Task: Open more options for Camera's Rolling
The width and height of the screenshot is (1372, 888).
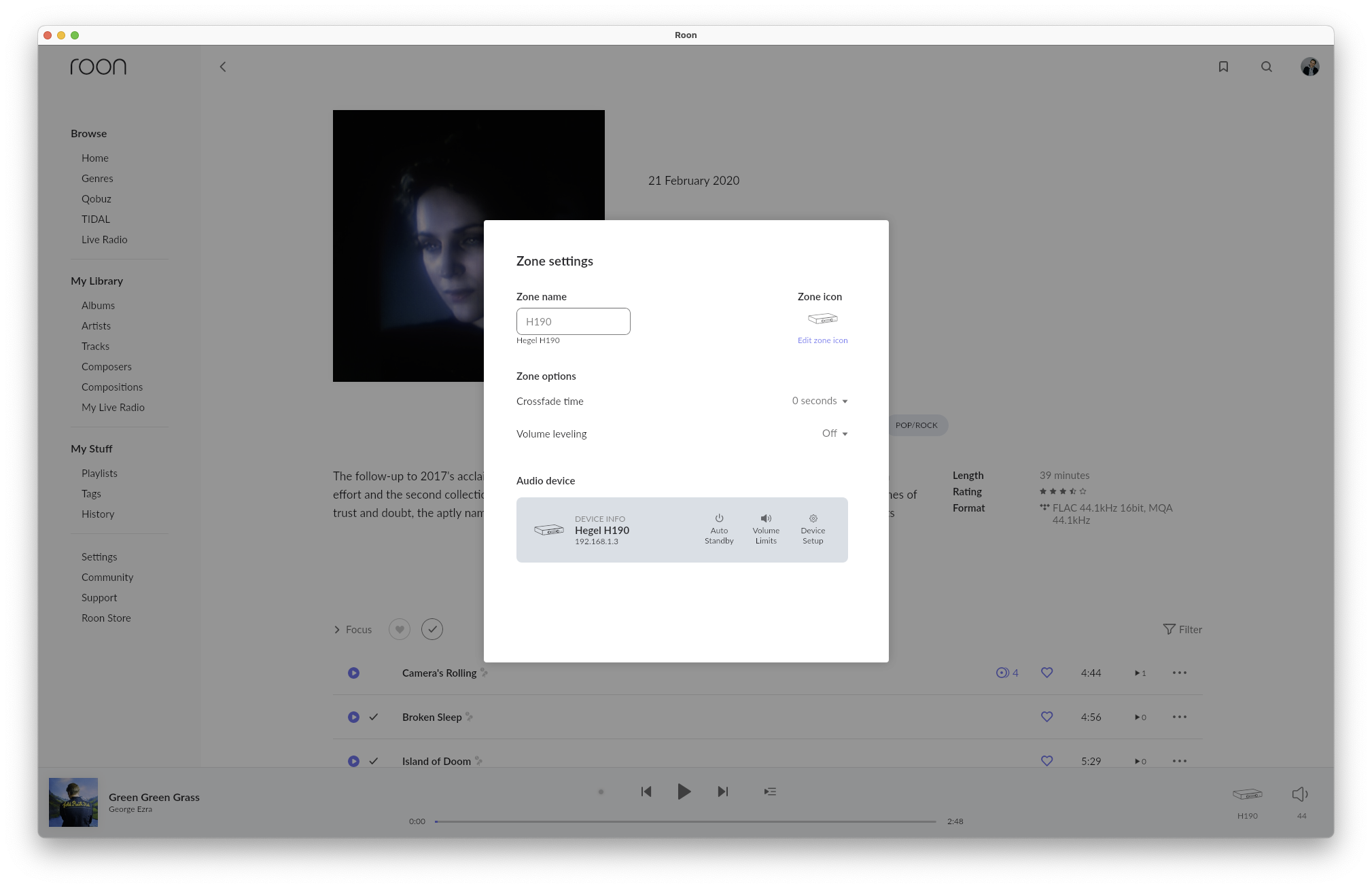Action: (1180, 673)
